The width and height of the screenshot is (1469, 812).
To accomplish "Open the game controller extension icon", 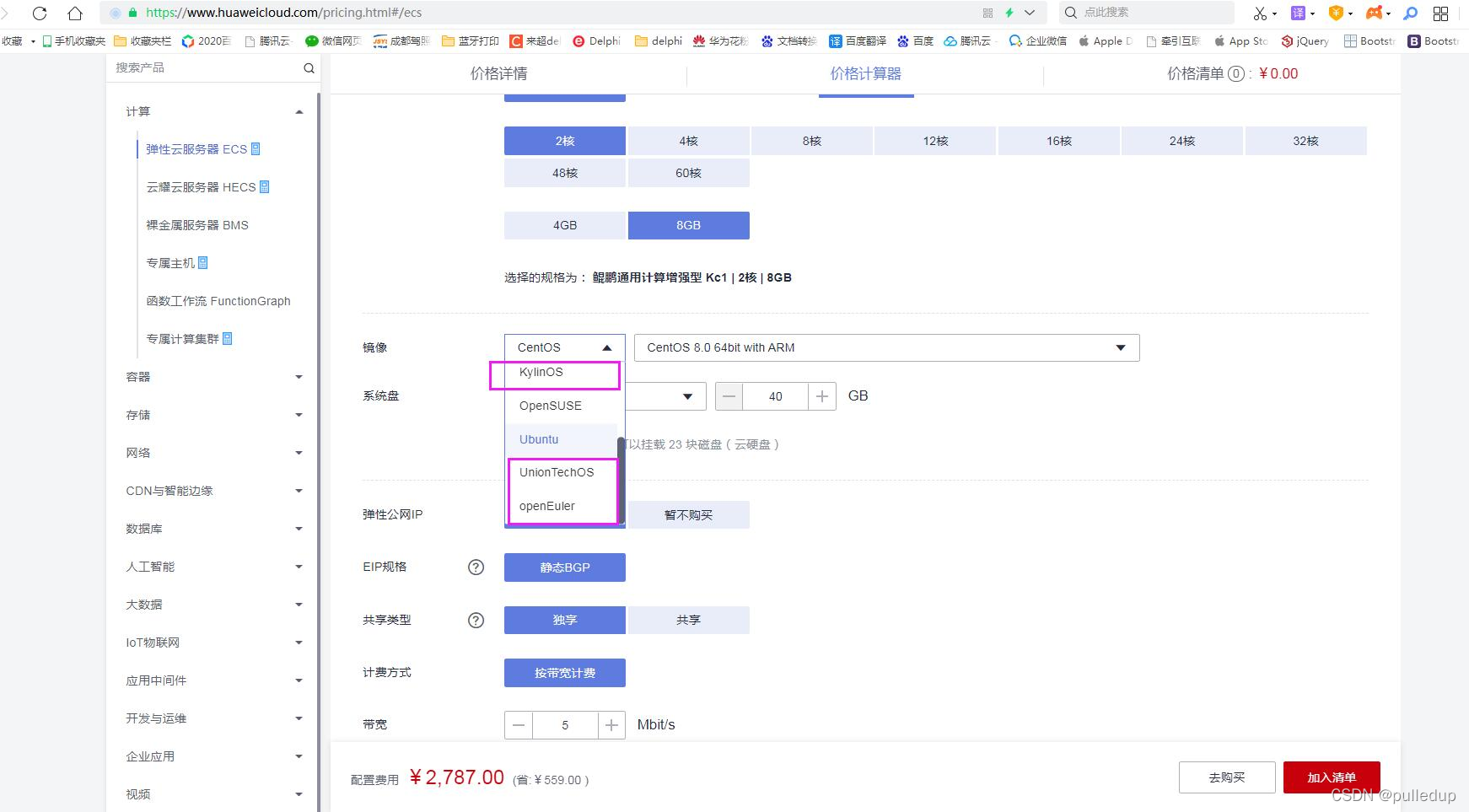I will coord(1374,13).
